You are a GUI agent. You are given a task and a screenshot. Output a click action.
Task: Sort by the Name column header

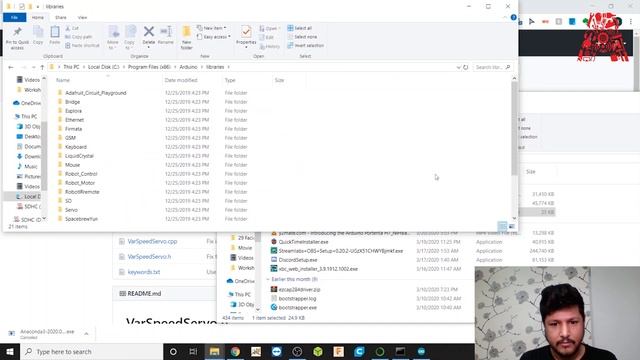point(63,80)
